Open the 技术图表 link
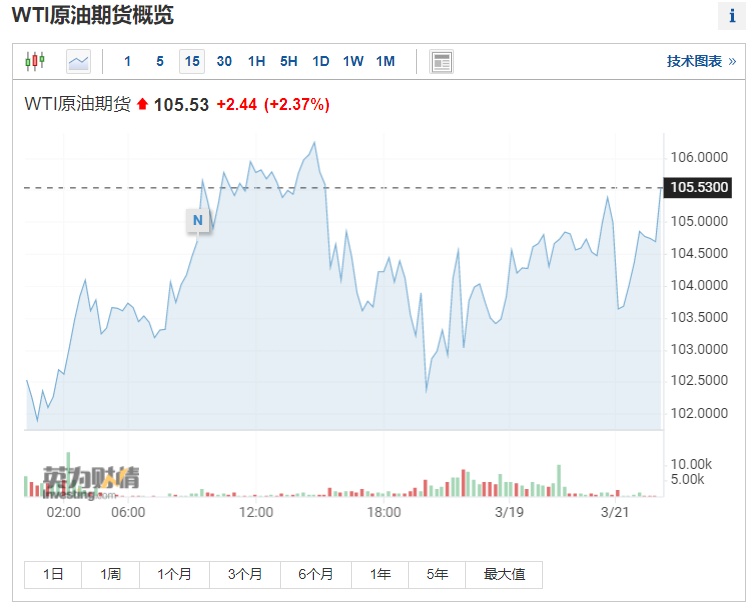Viewport: 753px width, 609px height. pos(701,61)
